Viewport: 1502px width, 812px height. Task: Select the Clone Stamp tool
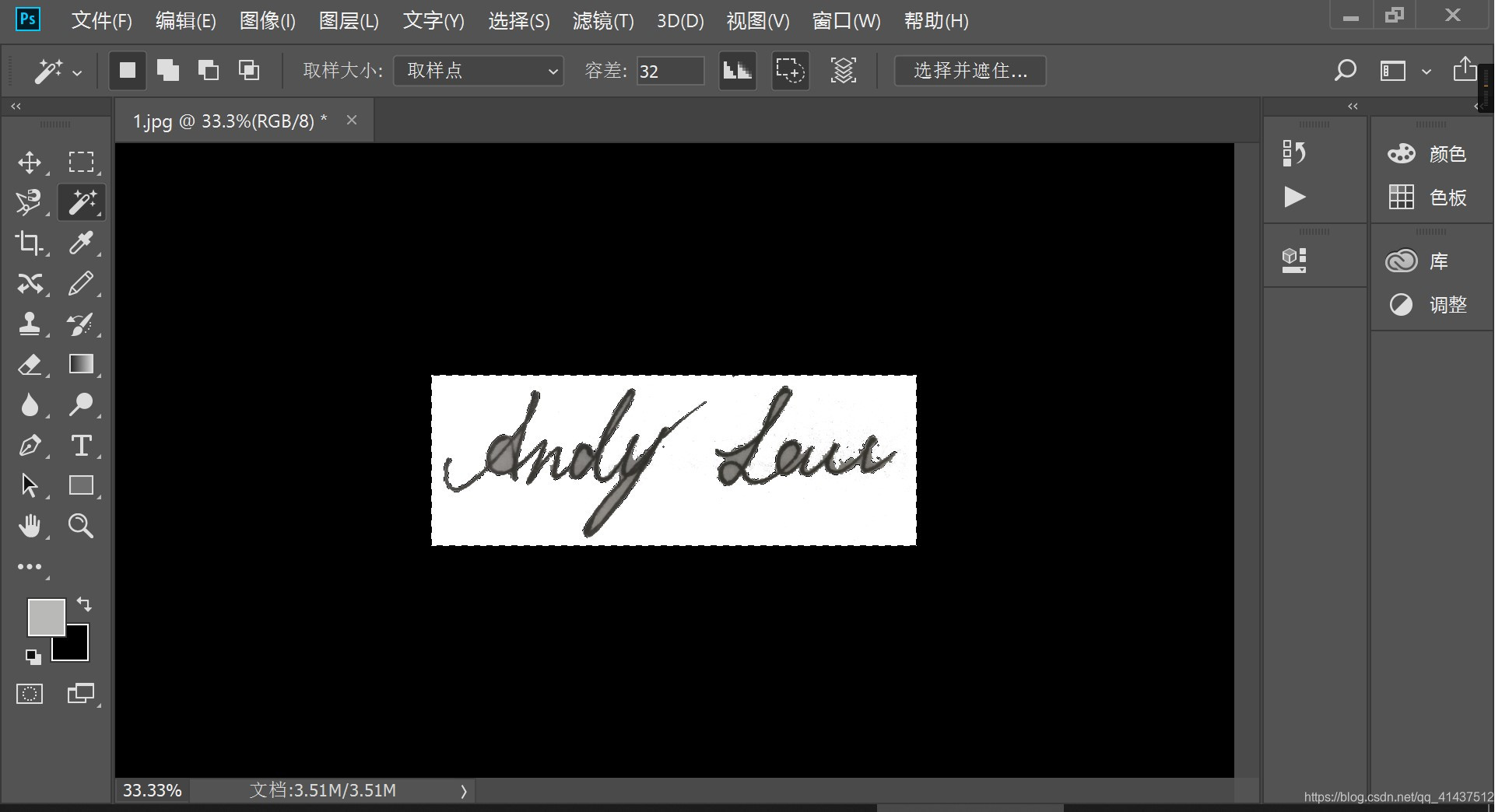click(x=30, y=324)
